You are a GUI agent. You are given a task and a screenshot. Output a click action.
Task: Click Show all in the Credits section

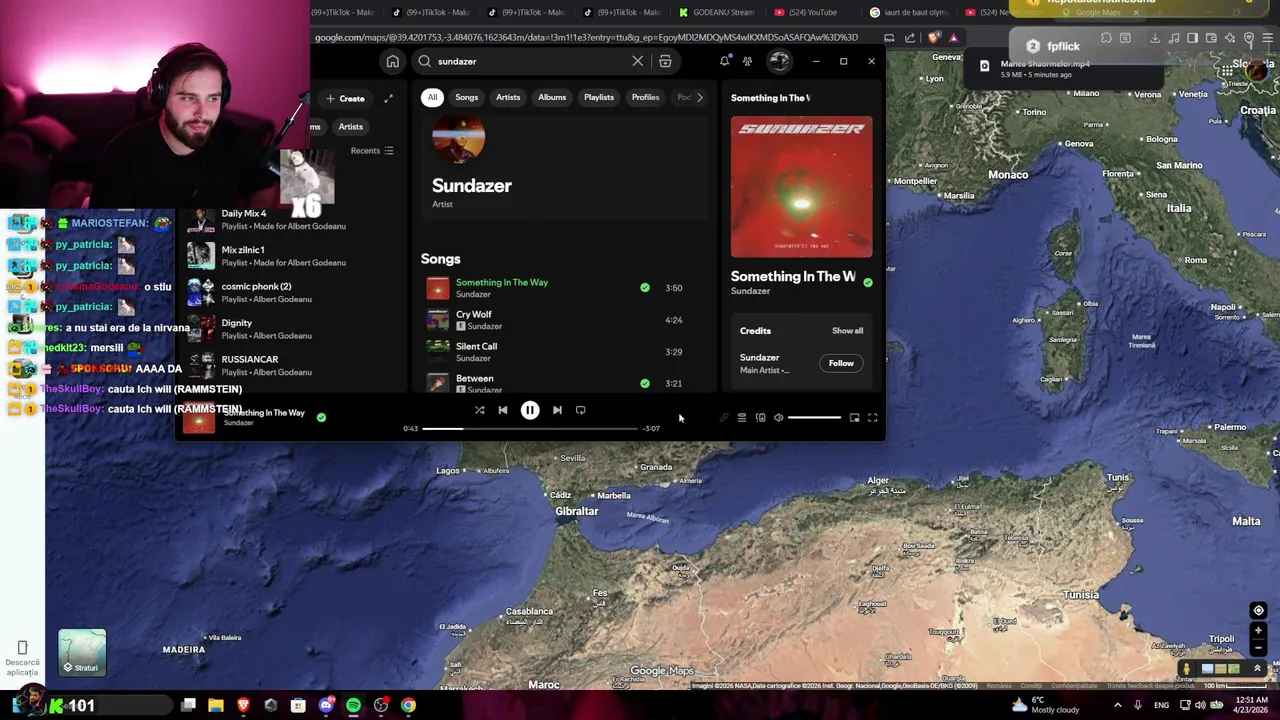(x=847, y=331)
